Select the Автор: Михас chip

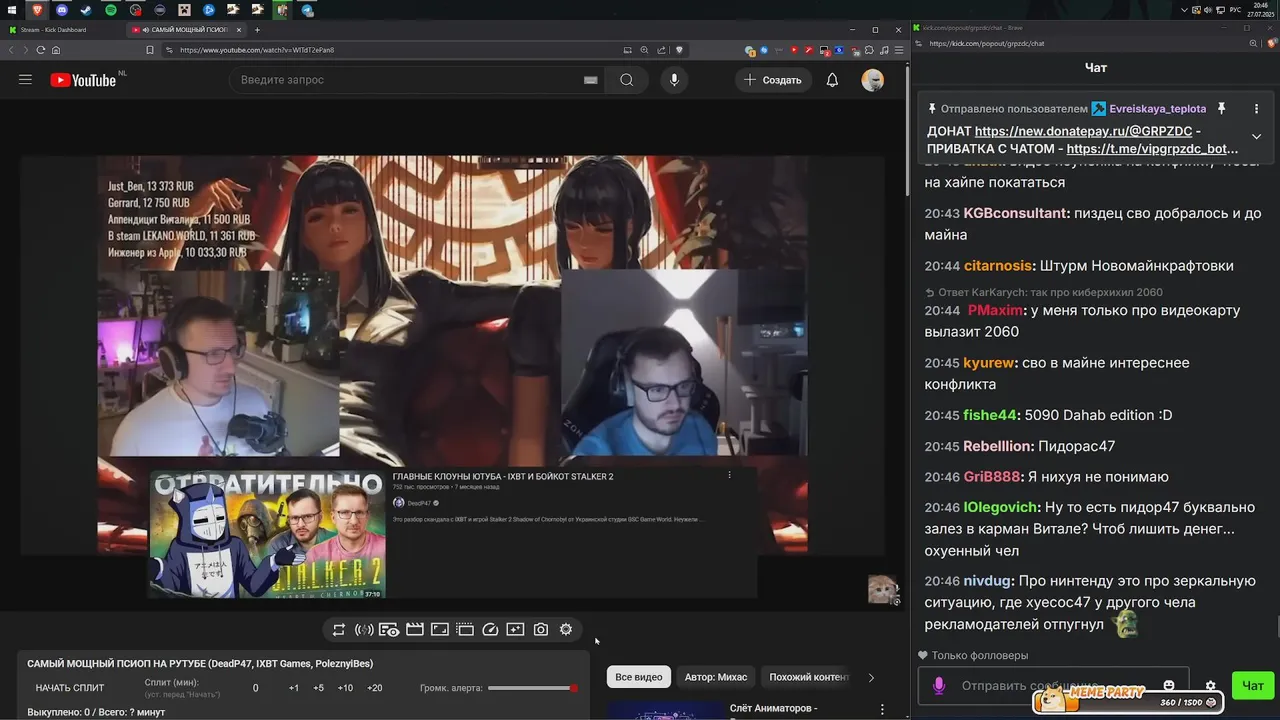click(x=716, y=677)
